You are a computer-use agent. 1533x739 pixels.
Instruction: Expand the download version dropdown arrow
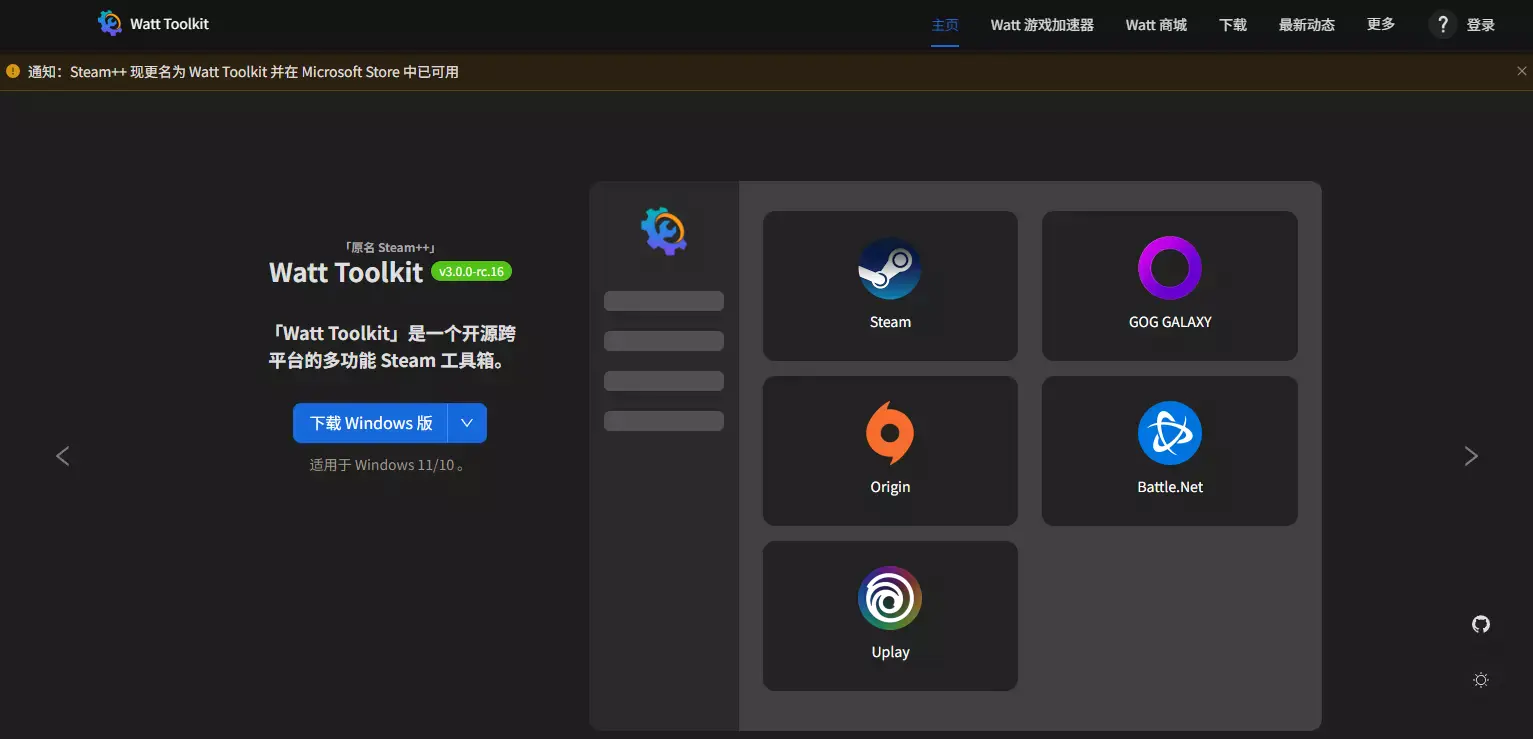(x=466, y=422)
